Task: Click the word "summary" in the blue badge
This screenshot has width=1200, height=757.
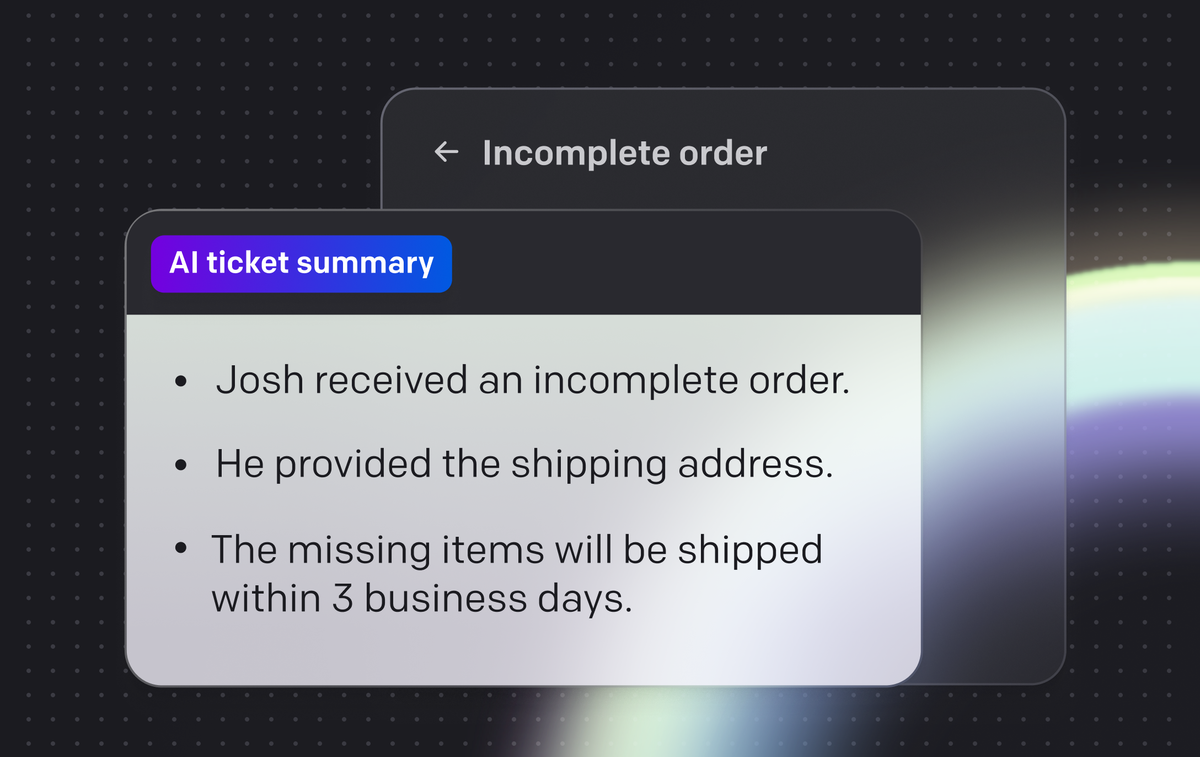Action: coord(366,264)
